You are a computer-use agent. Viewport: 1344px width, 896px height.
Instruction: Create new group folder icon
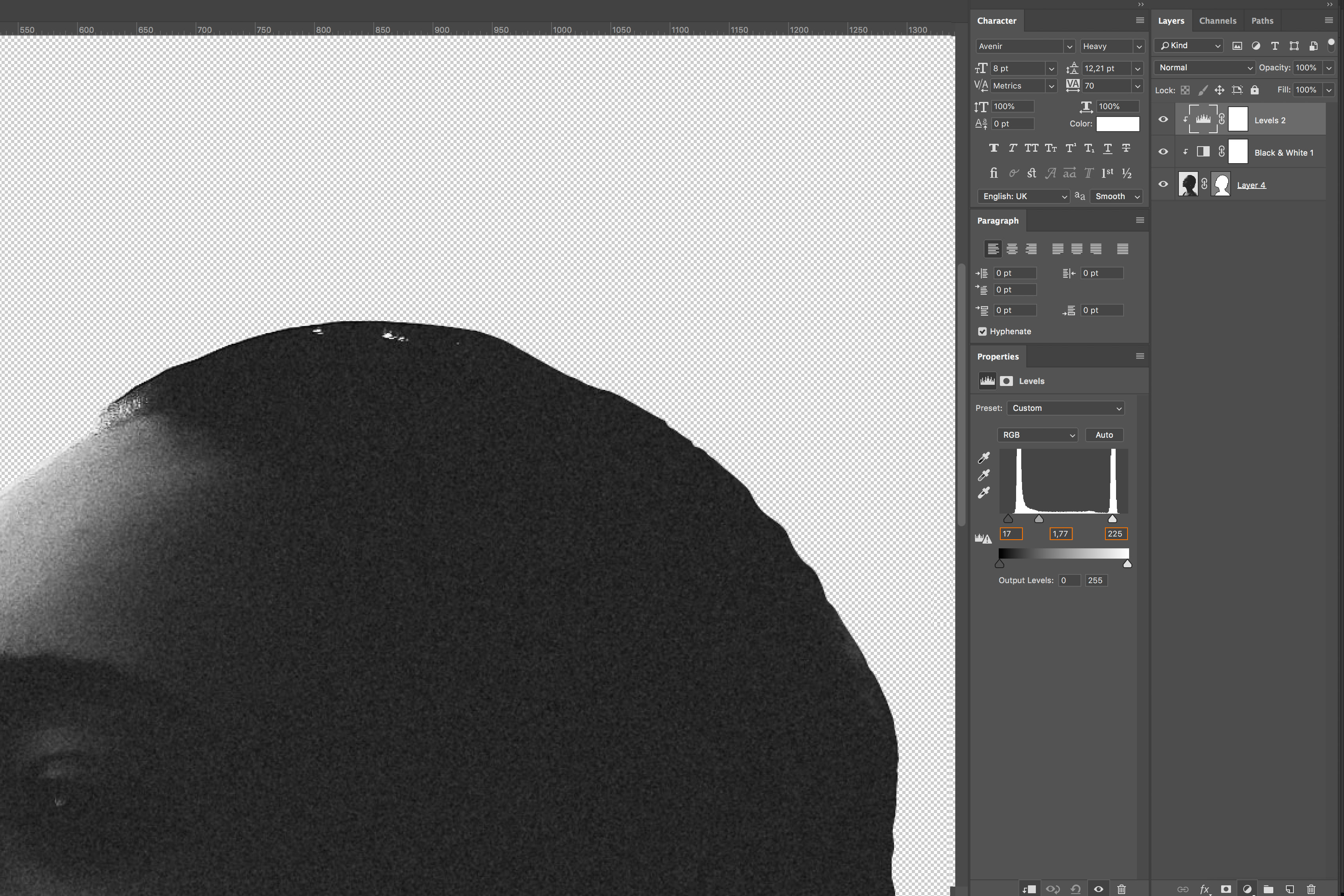tap(1269, 889)
